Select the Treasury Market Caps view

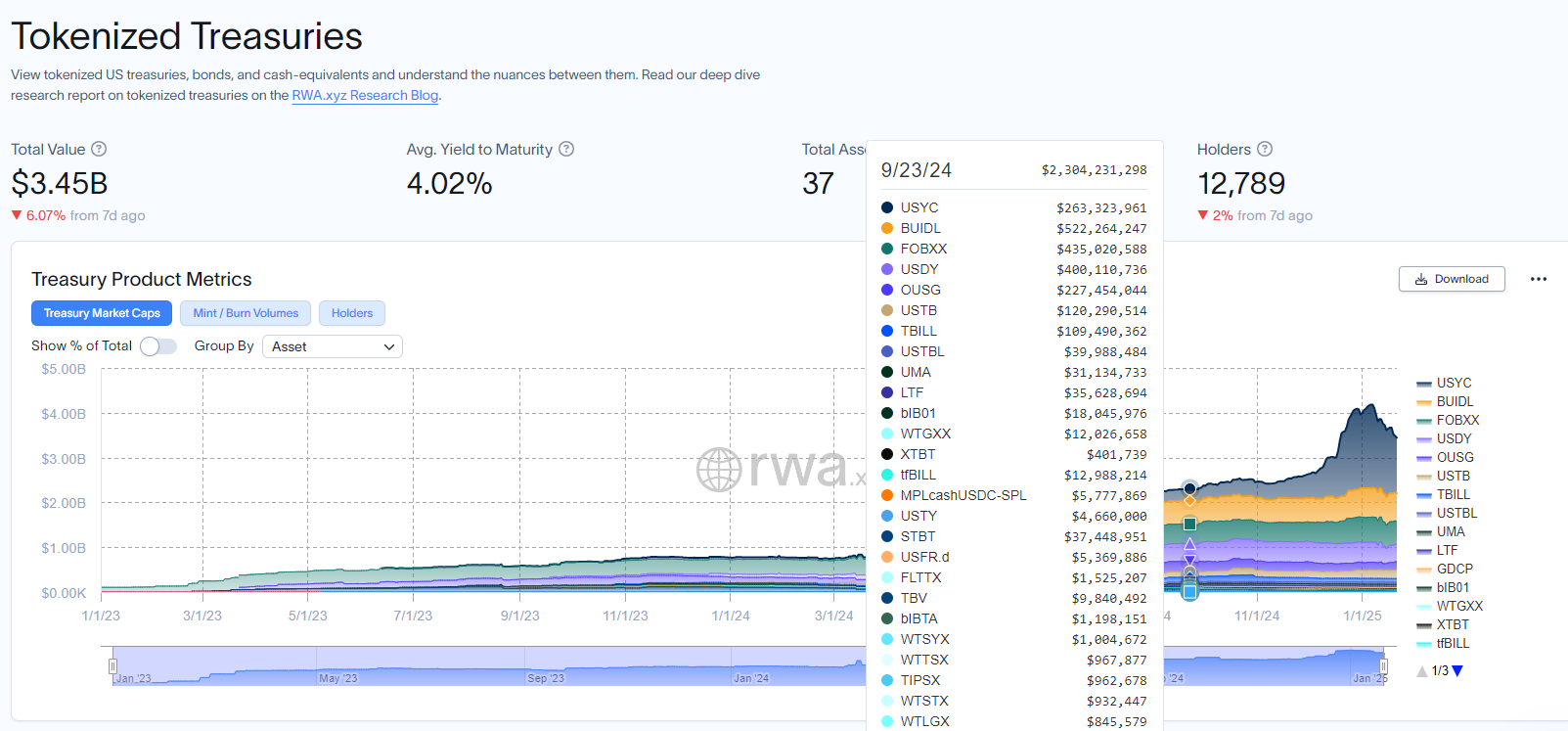coord(102,313)
